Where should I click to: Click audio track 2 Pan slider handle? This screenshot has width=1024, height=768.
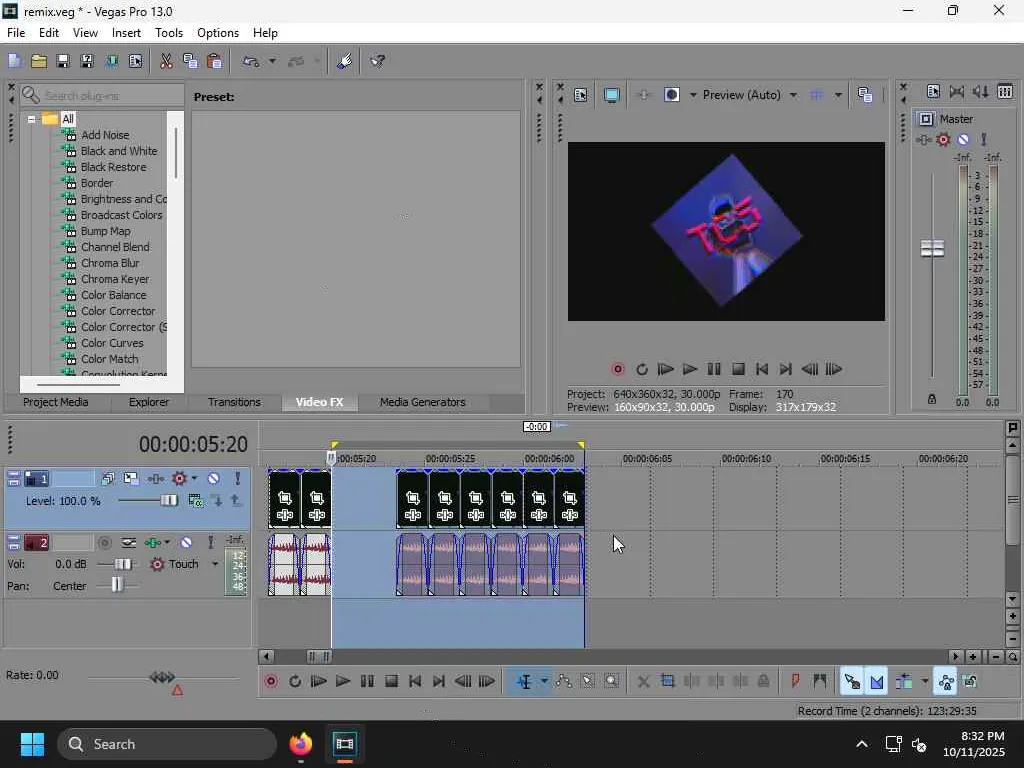(116, 585)
